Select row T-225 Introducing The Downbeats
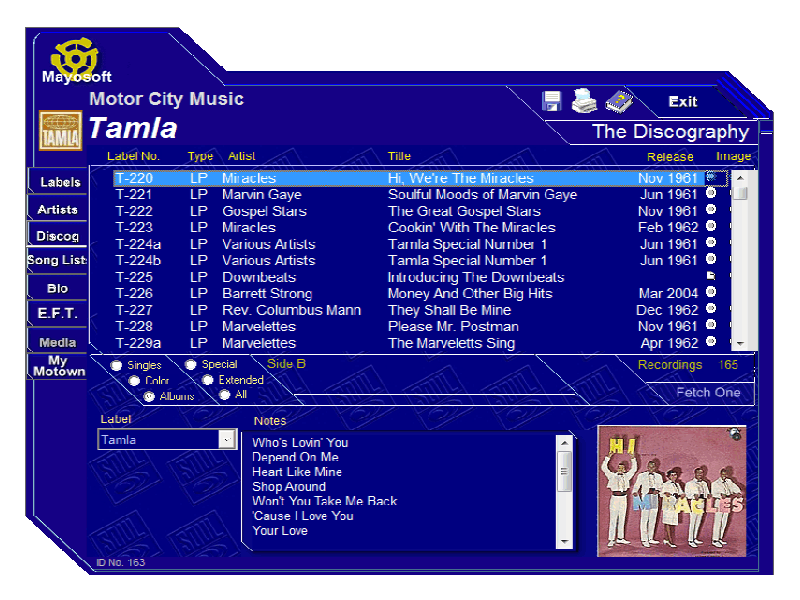The width and height of the screenshot is (800, 600). point(409,277)
